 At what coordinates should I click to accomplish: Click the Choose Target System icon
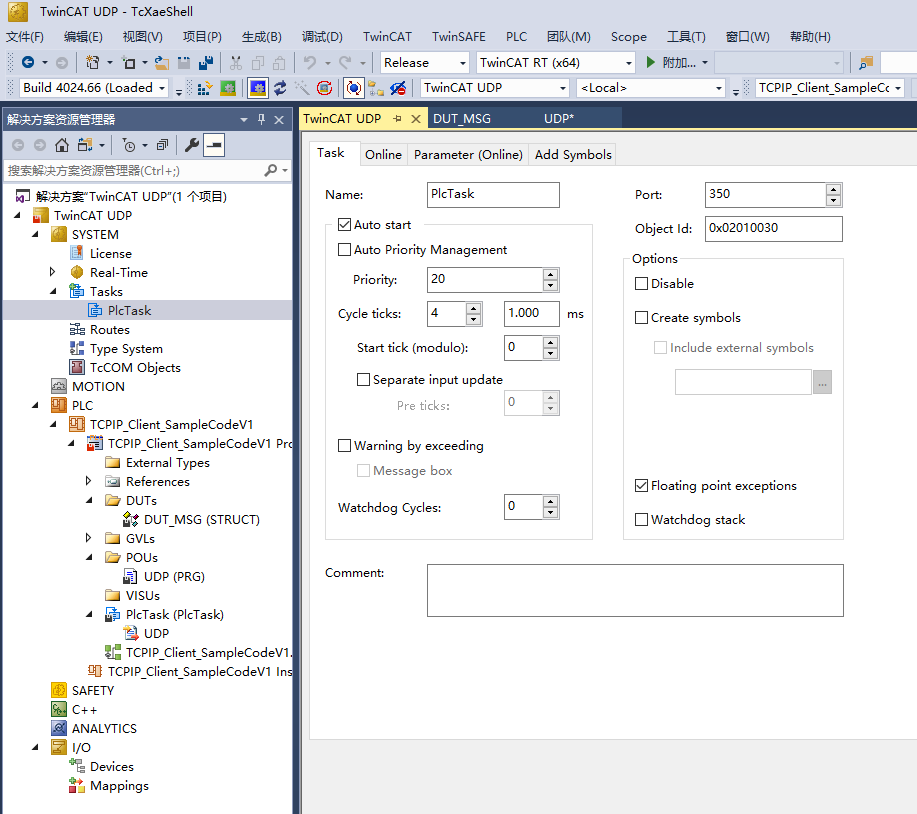375,88
